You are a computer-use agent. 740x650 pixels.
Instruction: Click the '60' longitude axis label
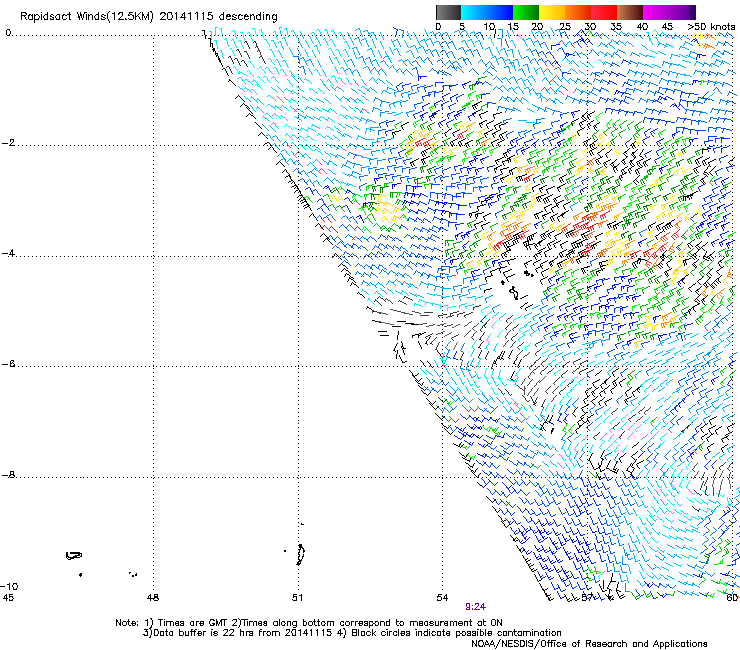pos(732,598)
